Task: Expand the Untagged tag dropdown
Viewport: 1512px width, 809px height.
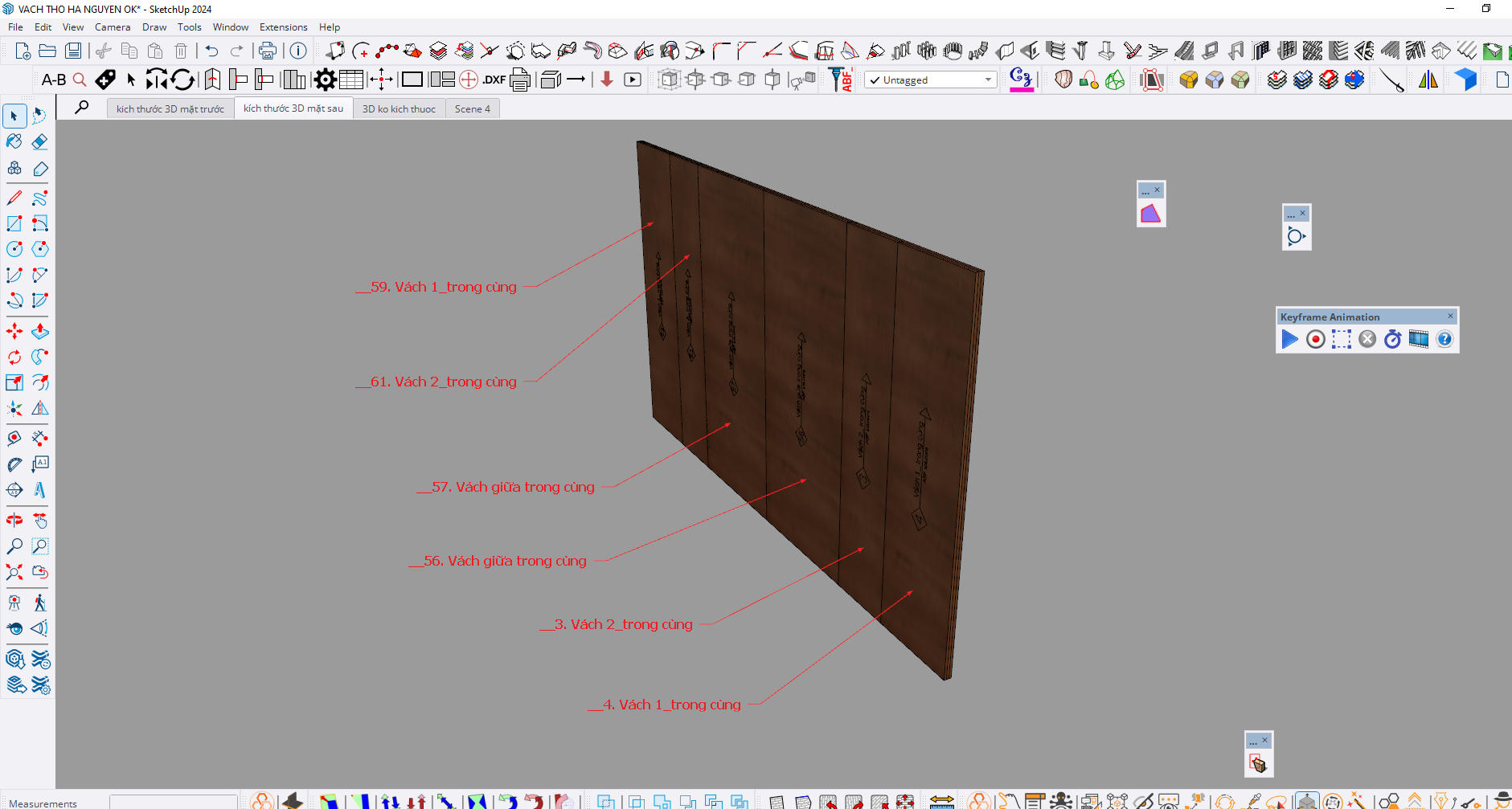Action: [x=988, y=80]
